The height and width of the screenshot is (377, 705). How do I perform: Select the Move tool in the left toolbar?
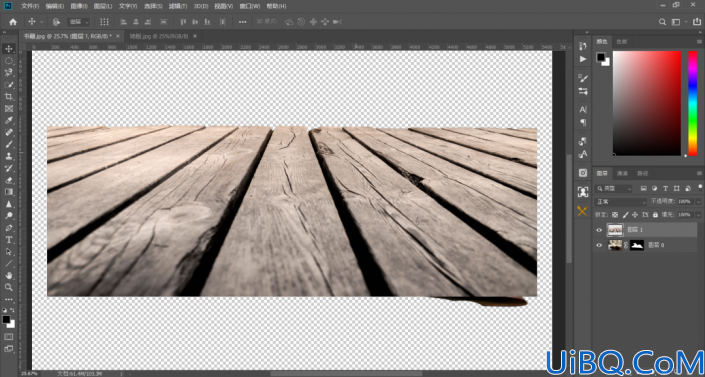coord(9,49)
